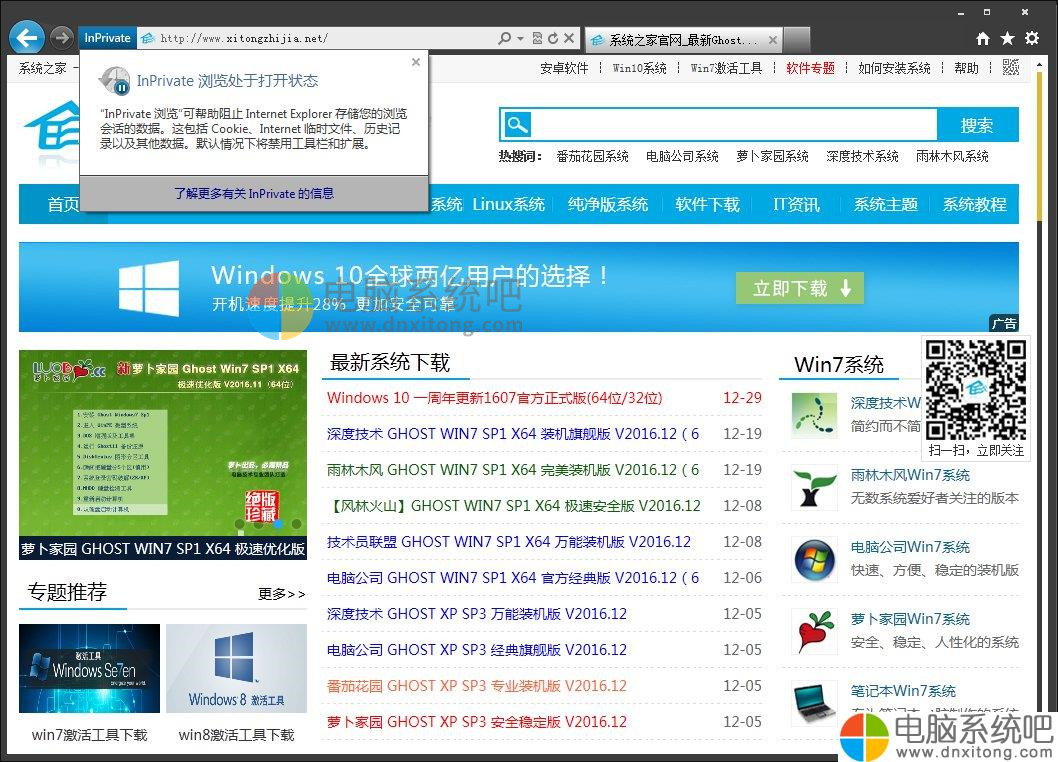Image resolution: width=1058 pixels, height=762 pixels.
Task: Open the 软件下载 navigation item
Action: point(707,205)
